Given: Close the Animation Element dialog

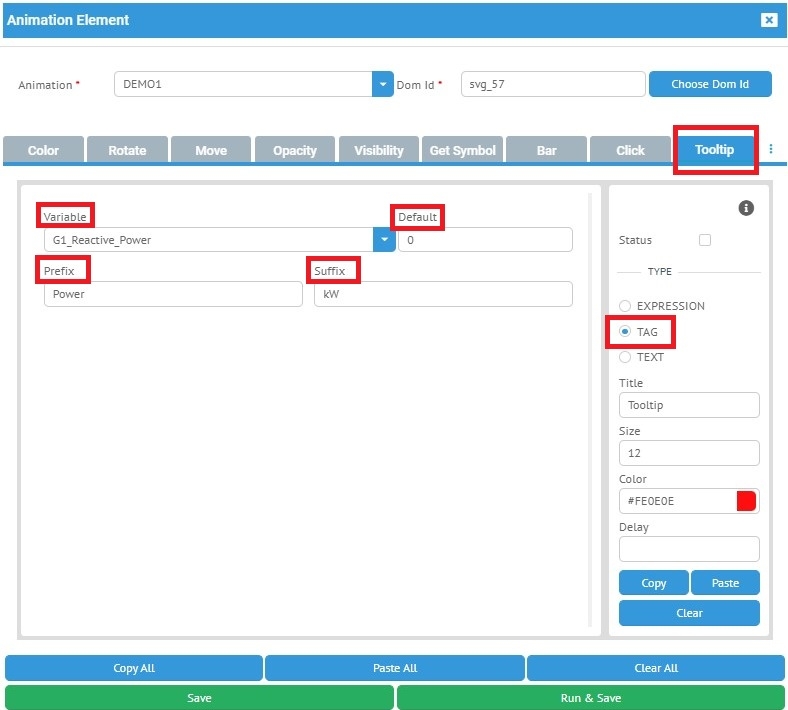Looking at the screenshot, I should pyautogui.click(x=768, y=20).
